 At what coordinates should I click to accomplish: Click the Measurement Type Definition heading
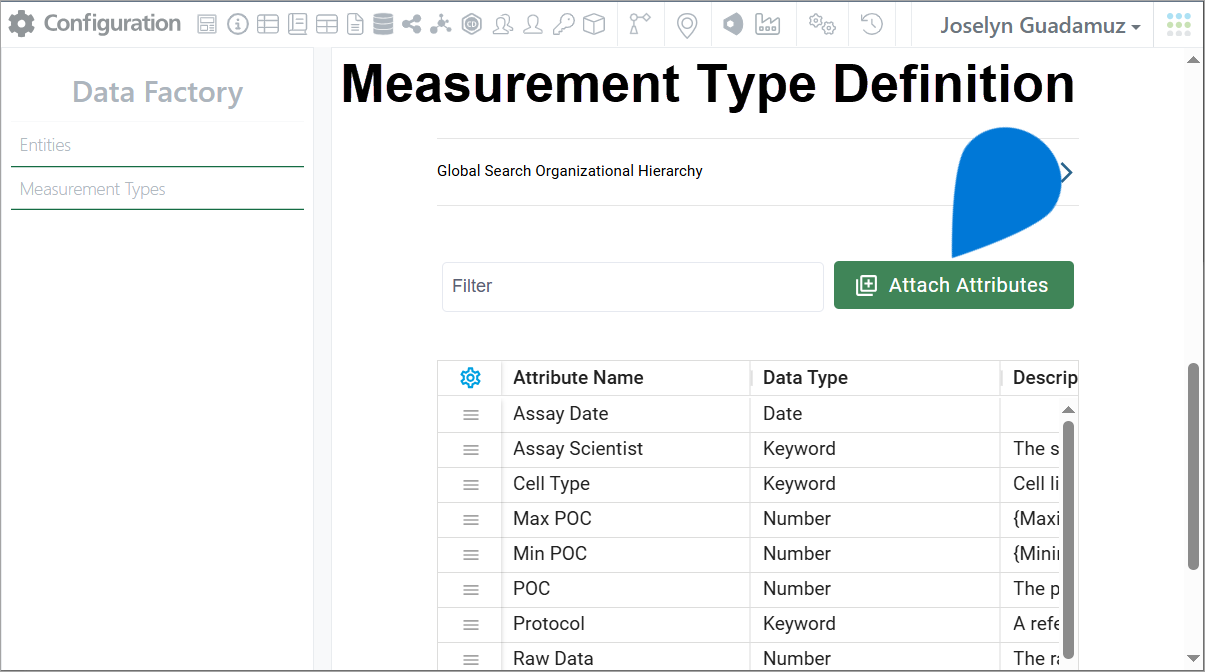[x=708, y=83]
